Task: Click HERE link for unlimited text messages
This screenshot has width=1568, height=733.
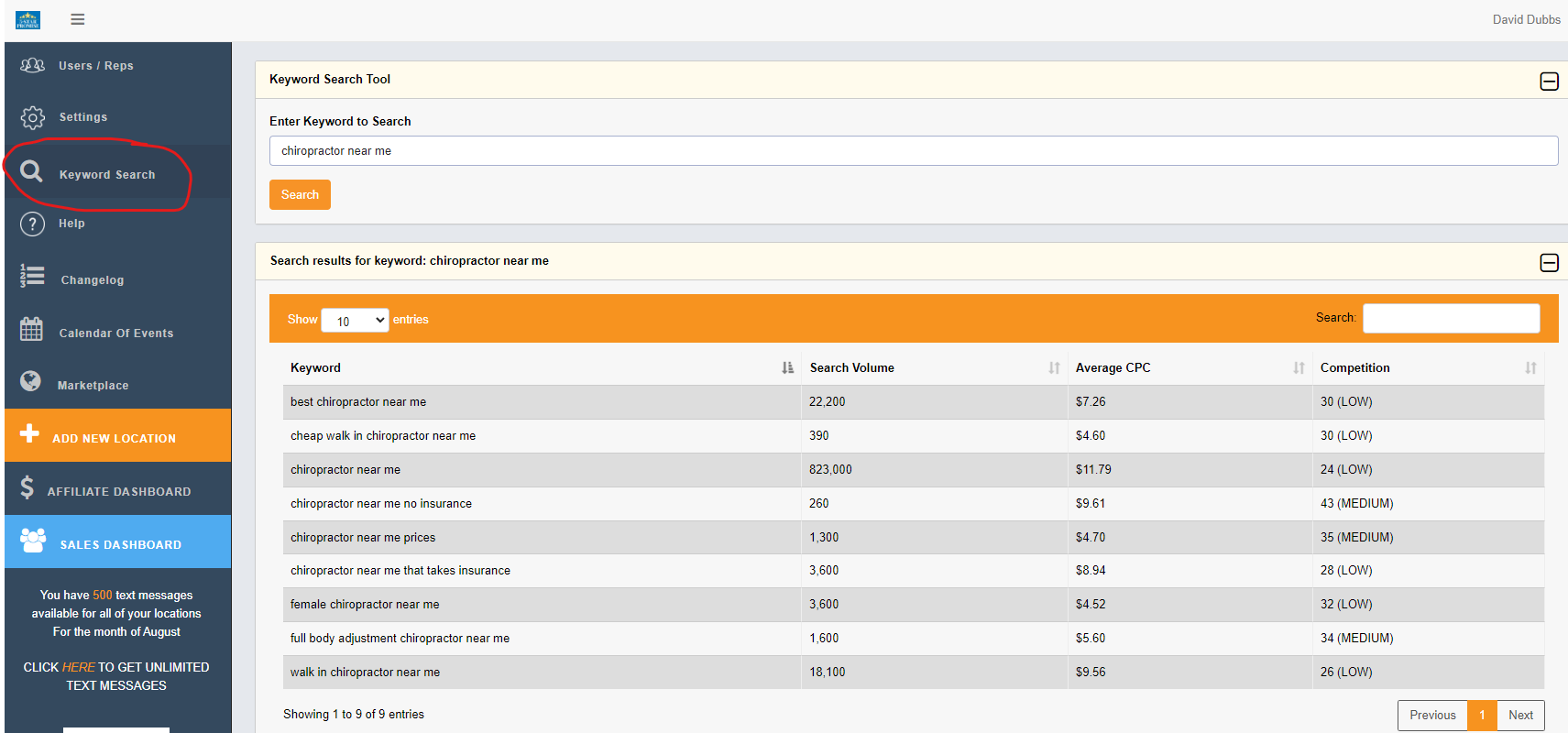Action: point(78,667)
